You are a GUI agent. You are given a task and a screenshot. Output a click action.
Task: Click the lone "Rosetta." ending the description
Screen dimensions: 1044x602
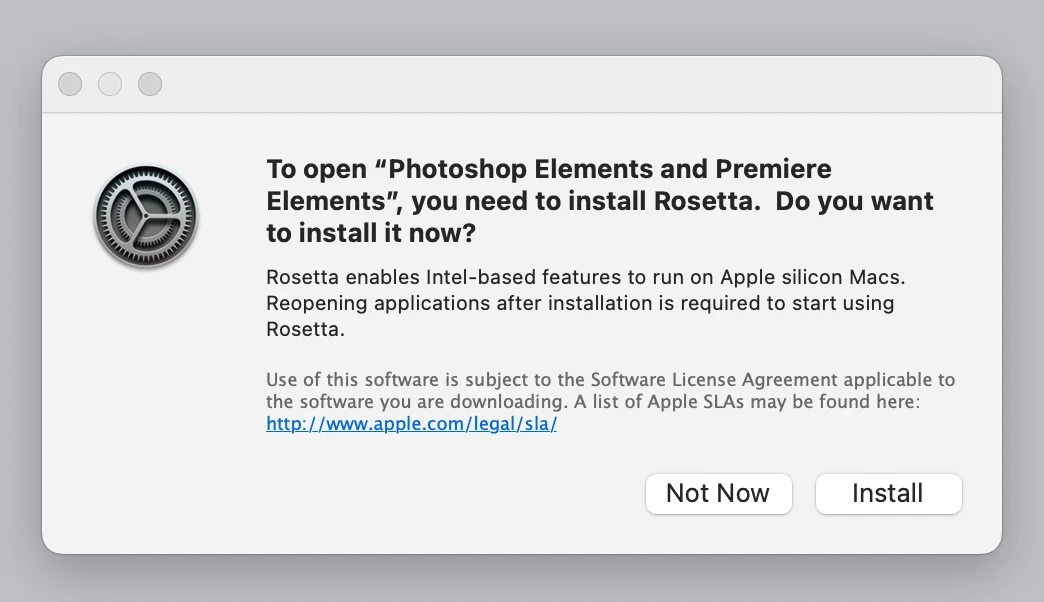[305, 328]
